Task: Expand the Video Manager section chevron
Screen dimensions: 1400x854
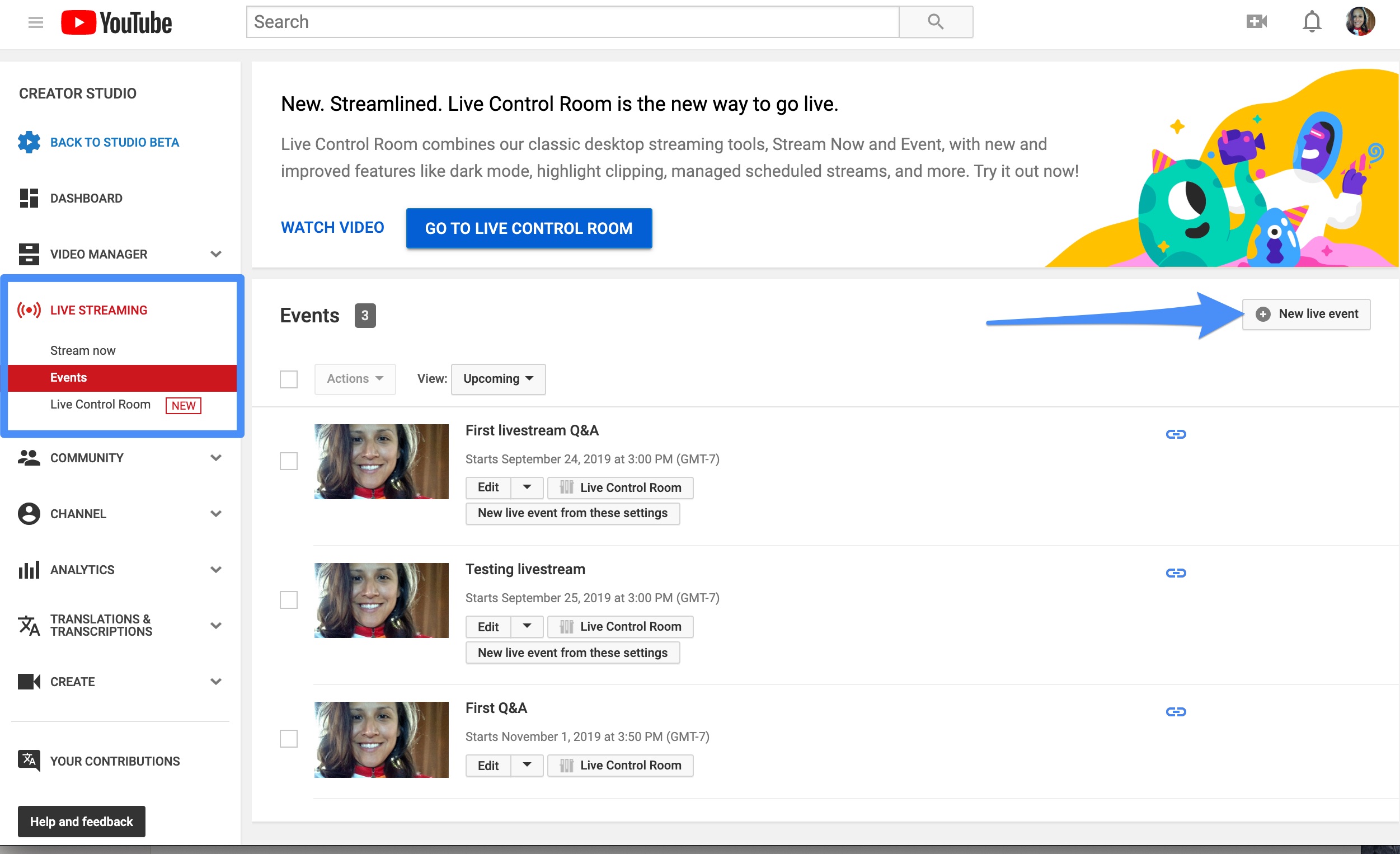Action: click(216, 254)
